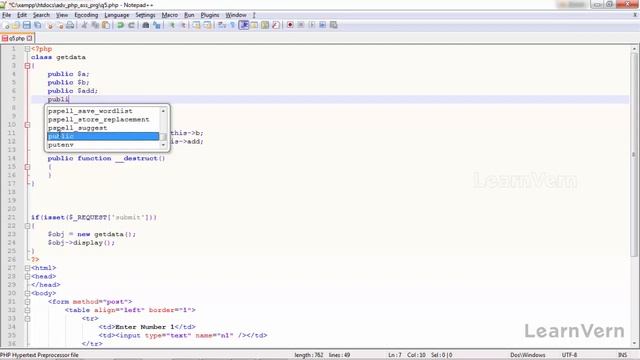
Task: Close current document with toolbar Close icon
Action: [x=50, y=25]
